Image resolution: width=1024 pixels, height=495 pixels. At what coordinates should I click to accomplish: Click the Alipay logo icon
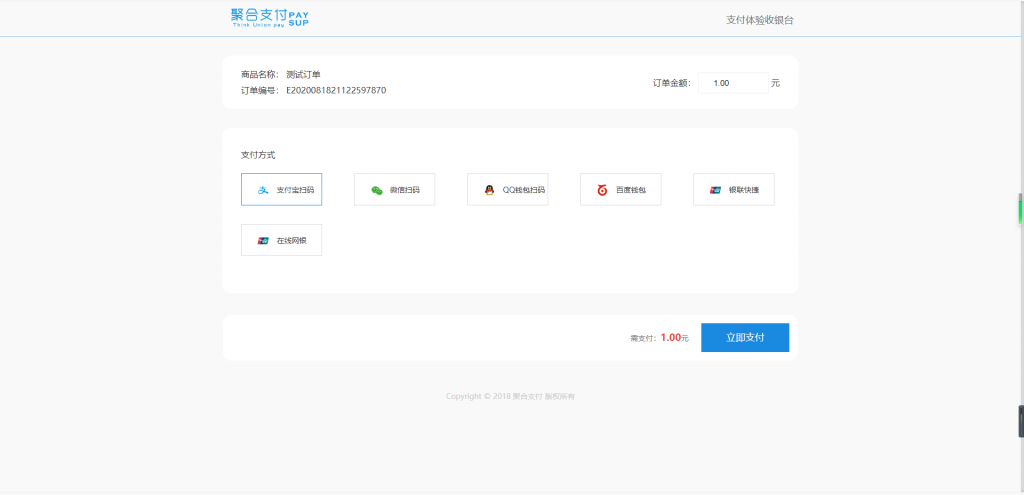tap(263, 190)
